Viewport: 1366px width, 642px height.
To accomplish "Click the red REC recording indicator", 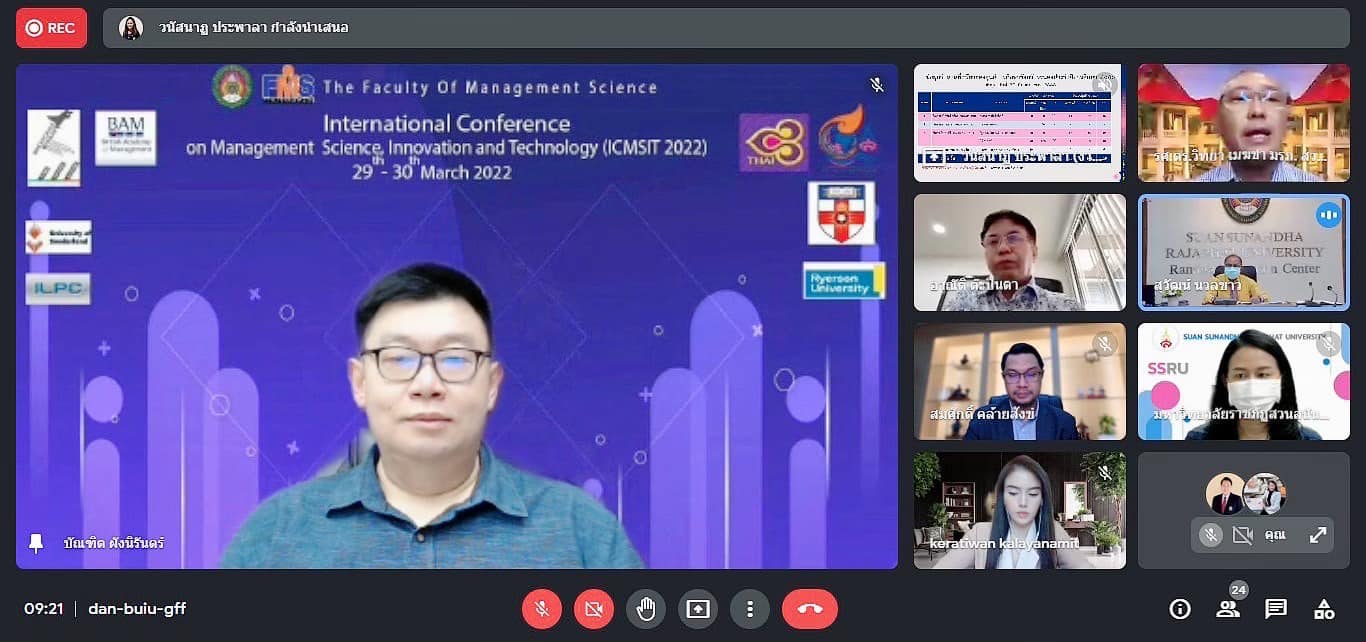I will click(51, 28).
